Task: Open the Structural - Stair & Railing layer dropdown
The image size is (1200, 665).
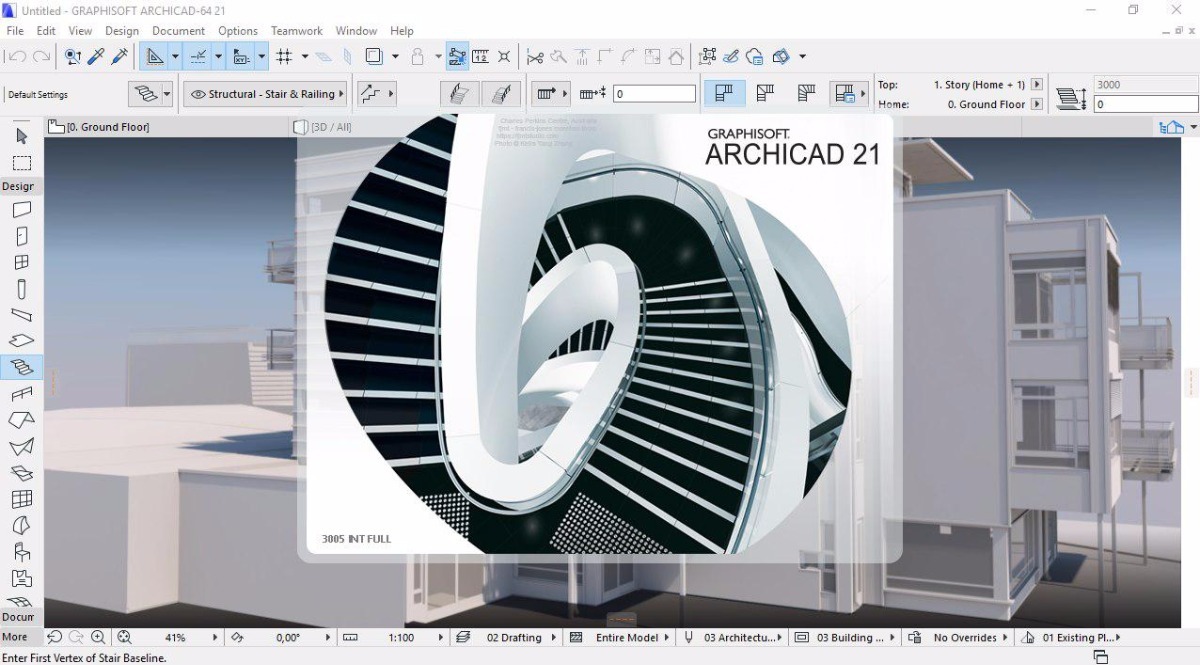Action: 265,94
